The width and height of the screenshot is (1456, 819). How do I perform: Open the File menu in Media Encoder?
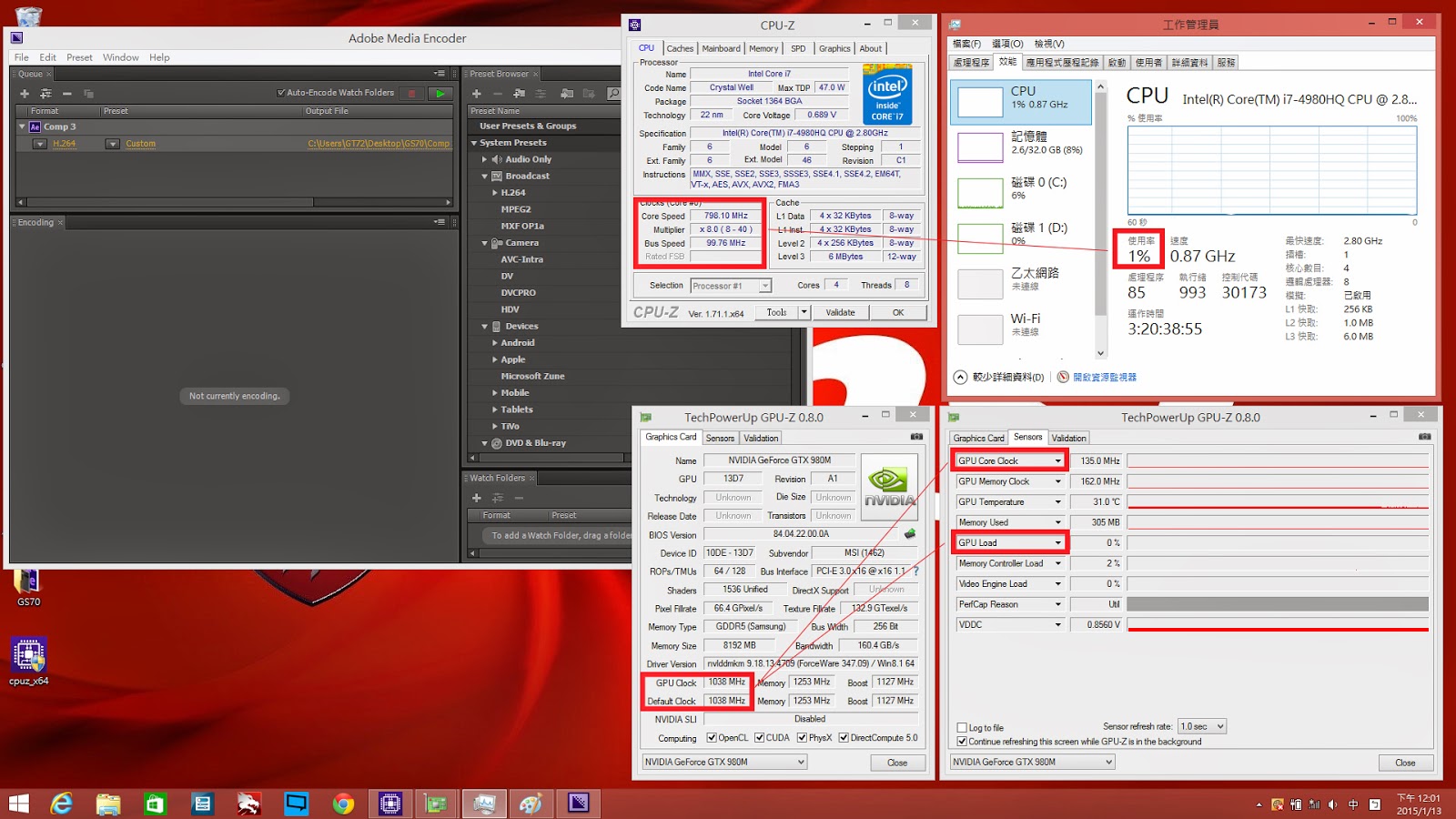[x=21, y=57]
